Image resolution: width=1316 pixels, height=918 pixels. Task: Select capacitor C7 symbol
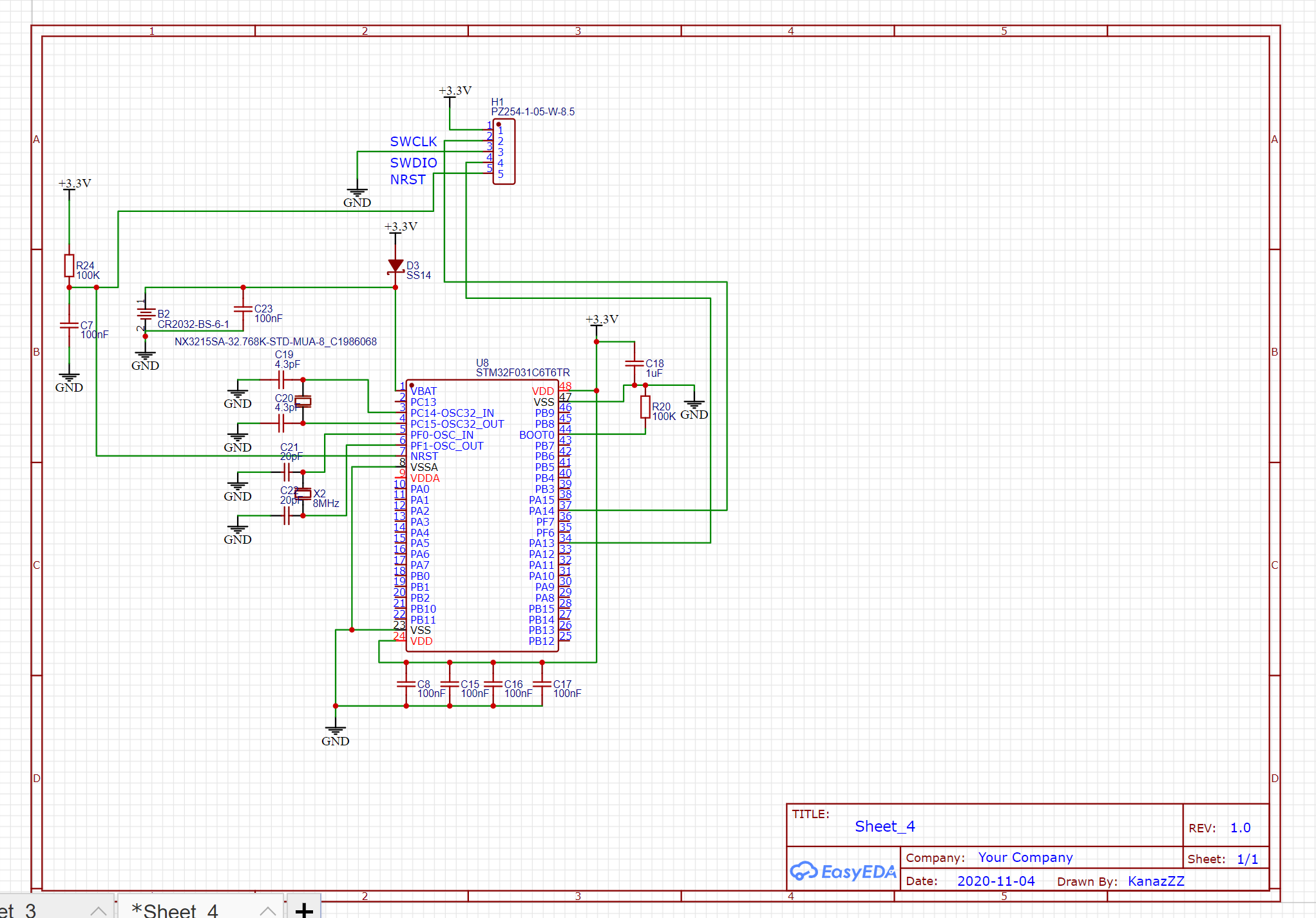(69, 325)
